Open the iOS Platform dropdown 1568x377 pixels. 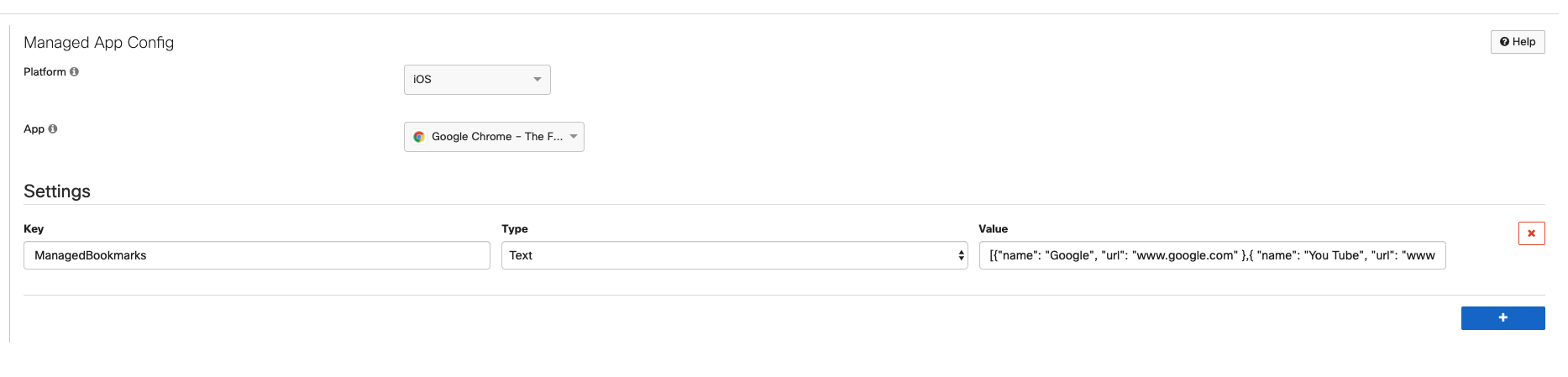pyautogui.click(x=477, y=80)
